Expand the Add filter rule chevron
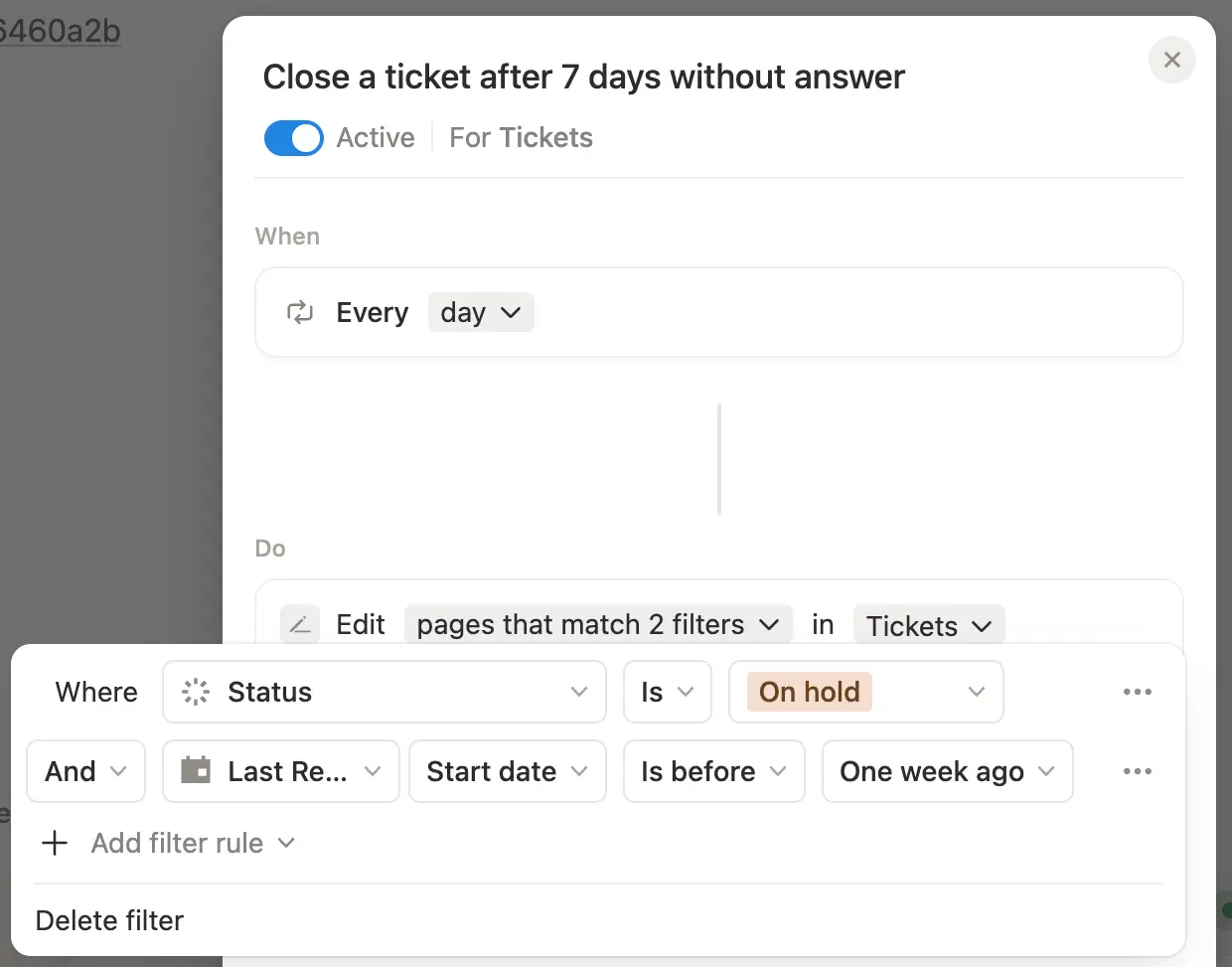The height and width of the screenshot is (967, 1232). tap(287, 843)
